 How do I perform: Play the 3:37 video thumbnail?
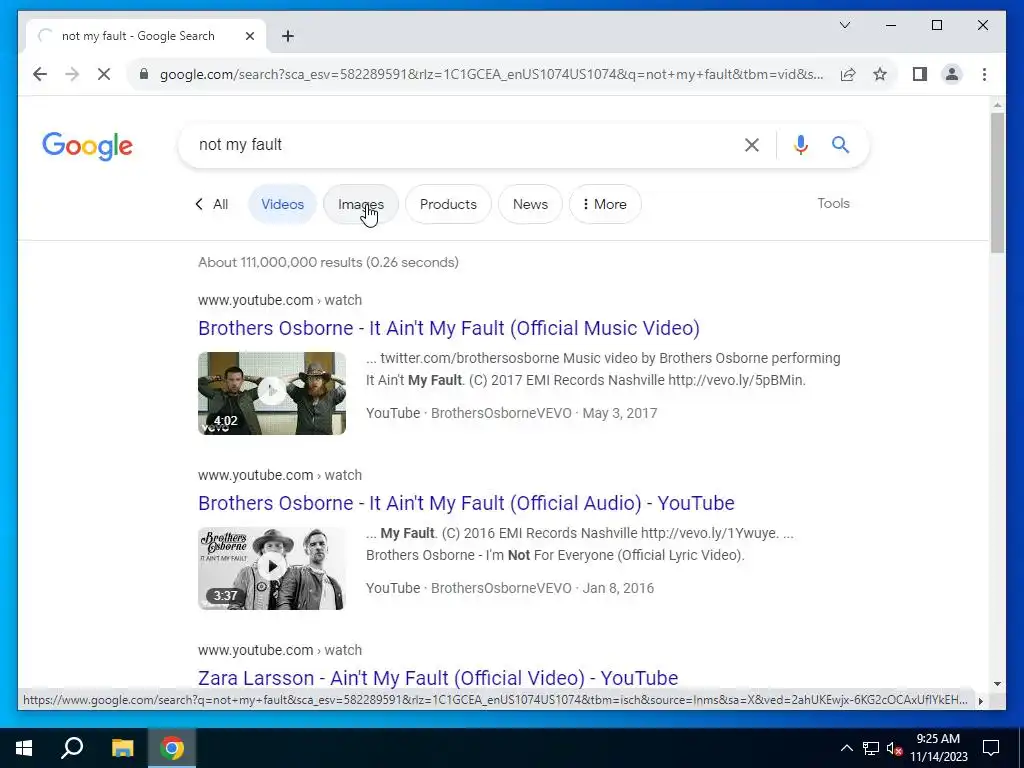tap(272, 568)
